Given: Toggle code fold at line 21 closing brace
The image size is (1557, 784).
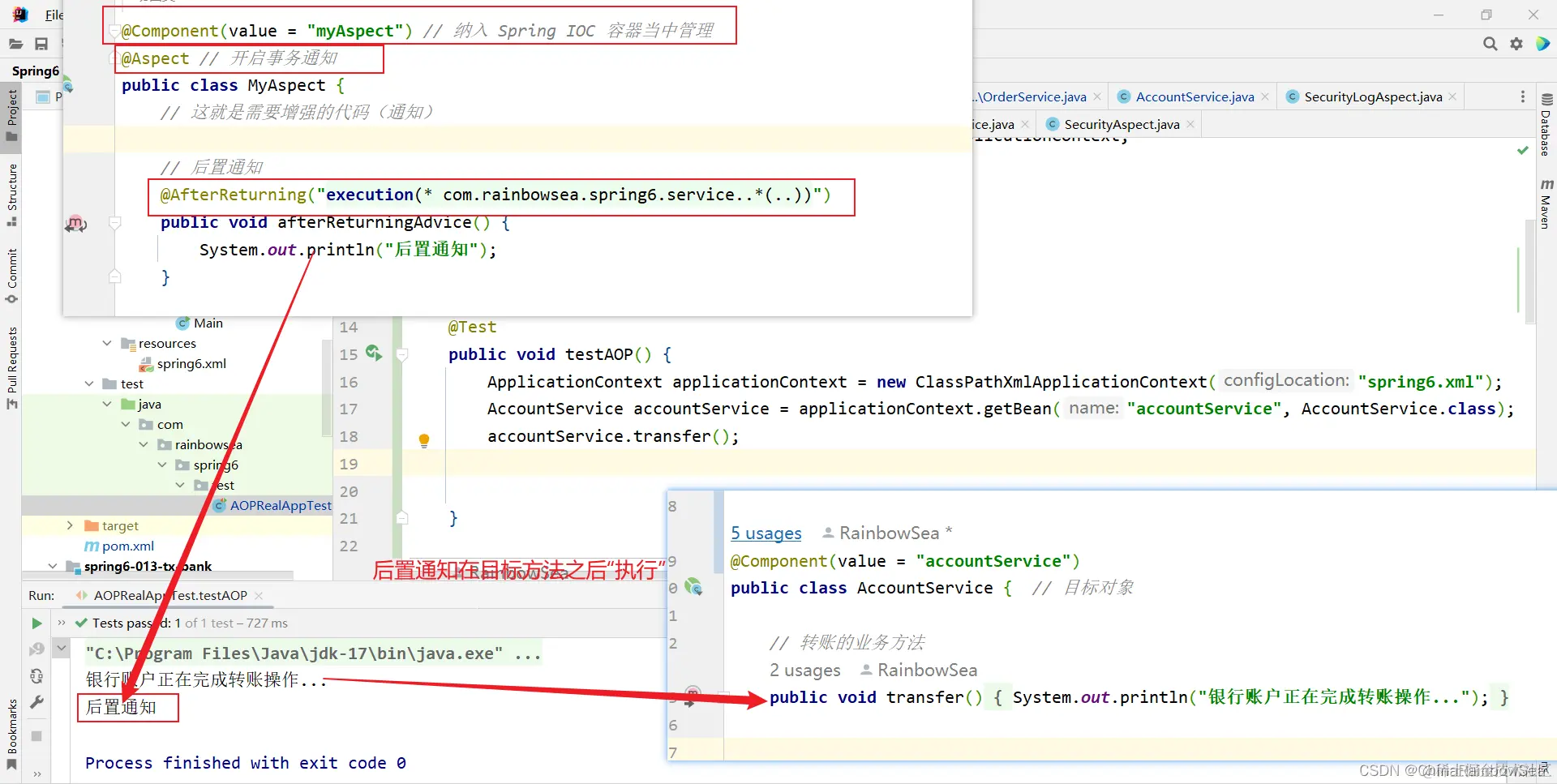Looking at the screenshot, I should coord(402,517).
